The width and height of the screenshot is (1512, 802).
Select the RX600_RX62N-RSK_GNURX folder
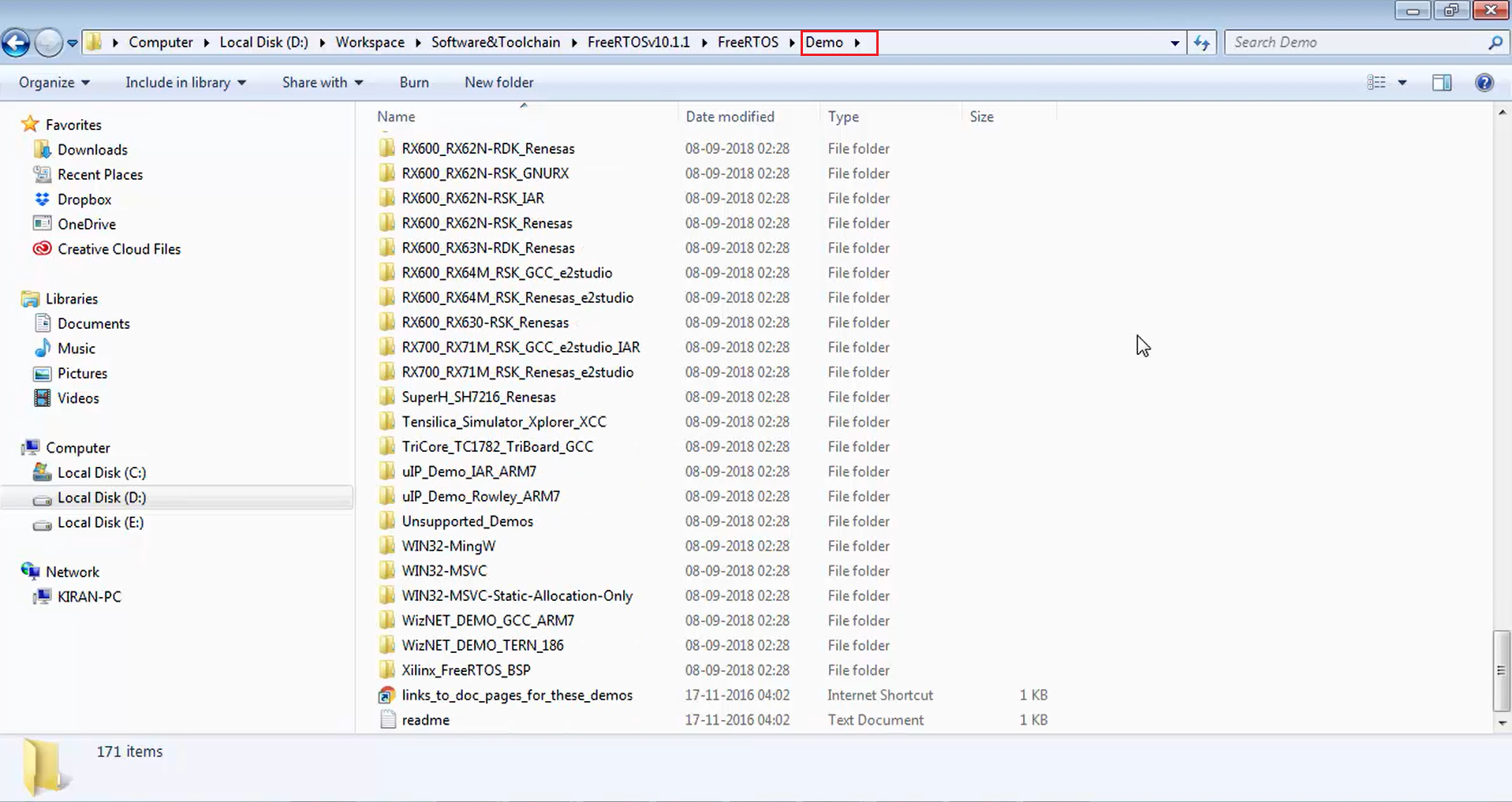pyautogui.click(x=485, y=173)
